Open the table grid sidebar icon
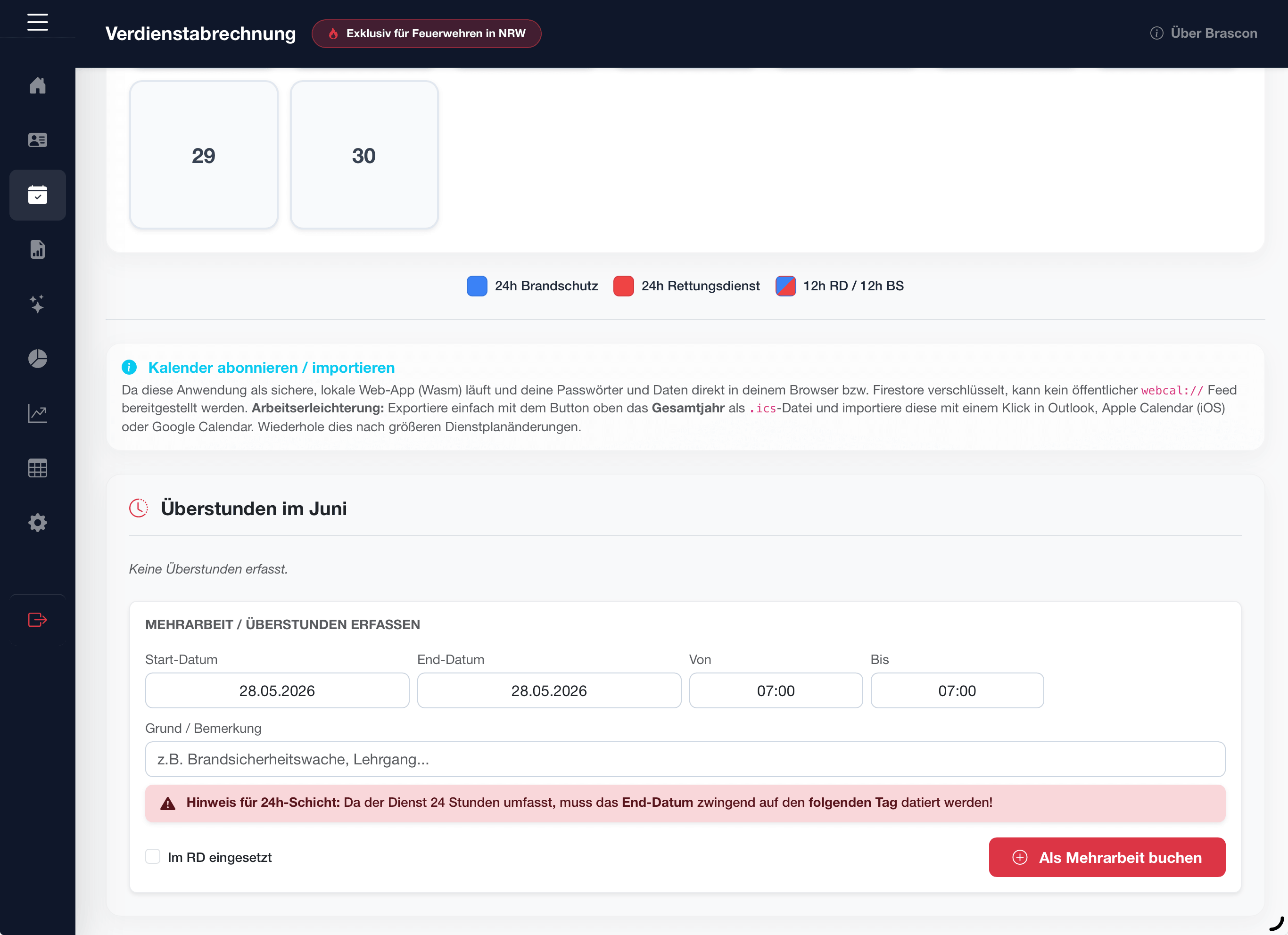This screenshot has height=935, width=1288. click(x=38, y=468)
